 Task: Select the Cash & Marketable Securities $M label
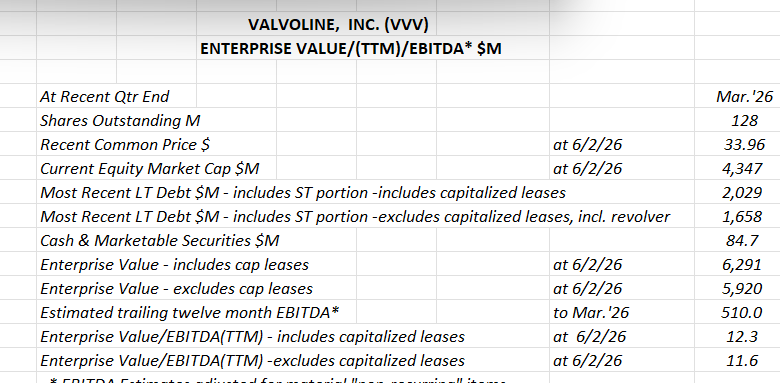pyautogui.click(x=160, y=240)
